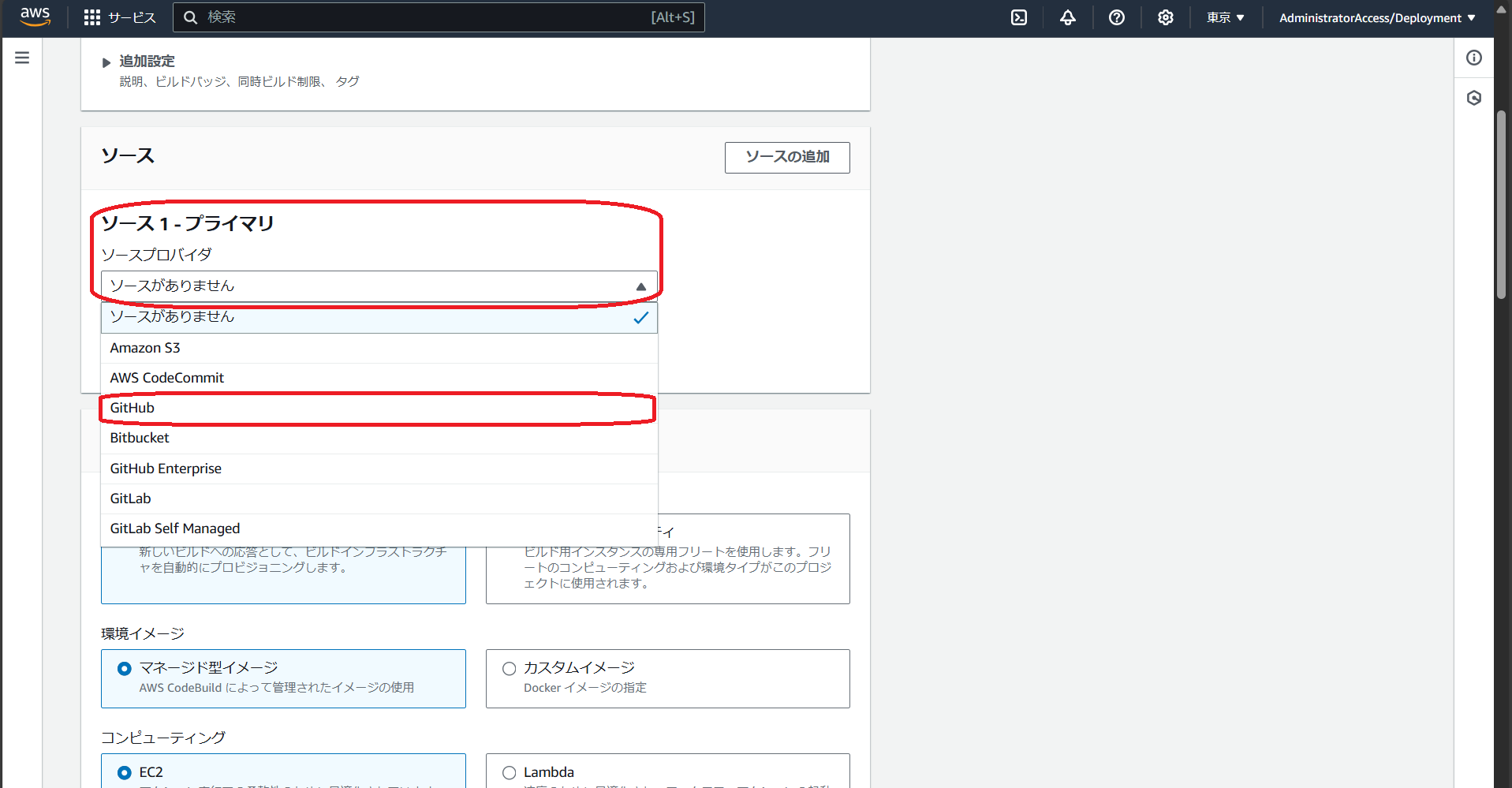Click the 環境イメージ label
The height and width of the screenshot is (788, 1512).
click(143, 634)
